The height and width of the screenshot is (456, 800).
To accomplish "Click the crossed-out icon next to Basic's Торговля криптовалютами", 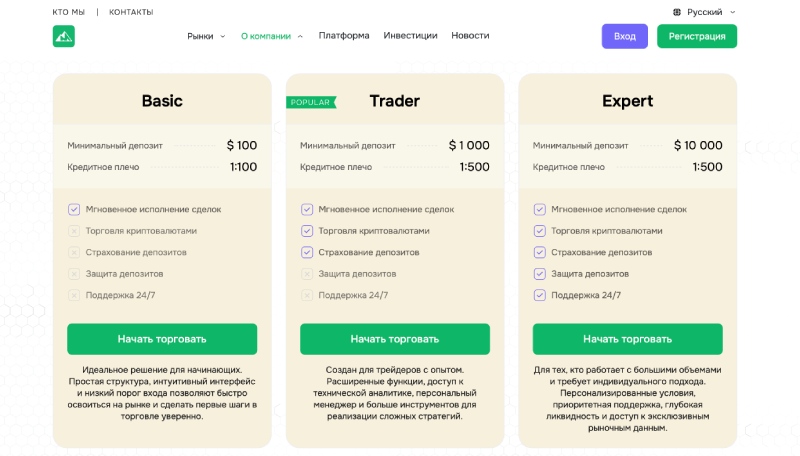I will coord(74,231).
